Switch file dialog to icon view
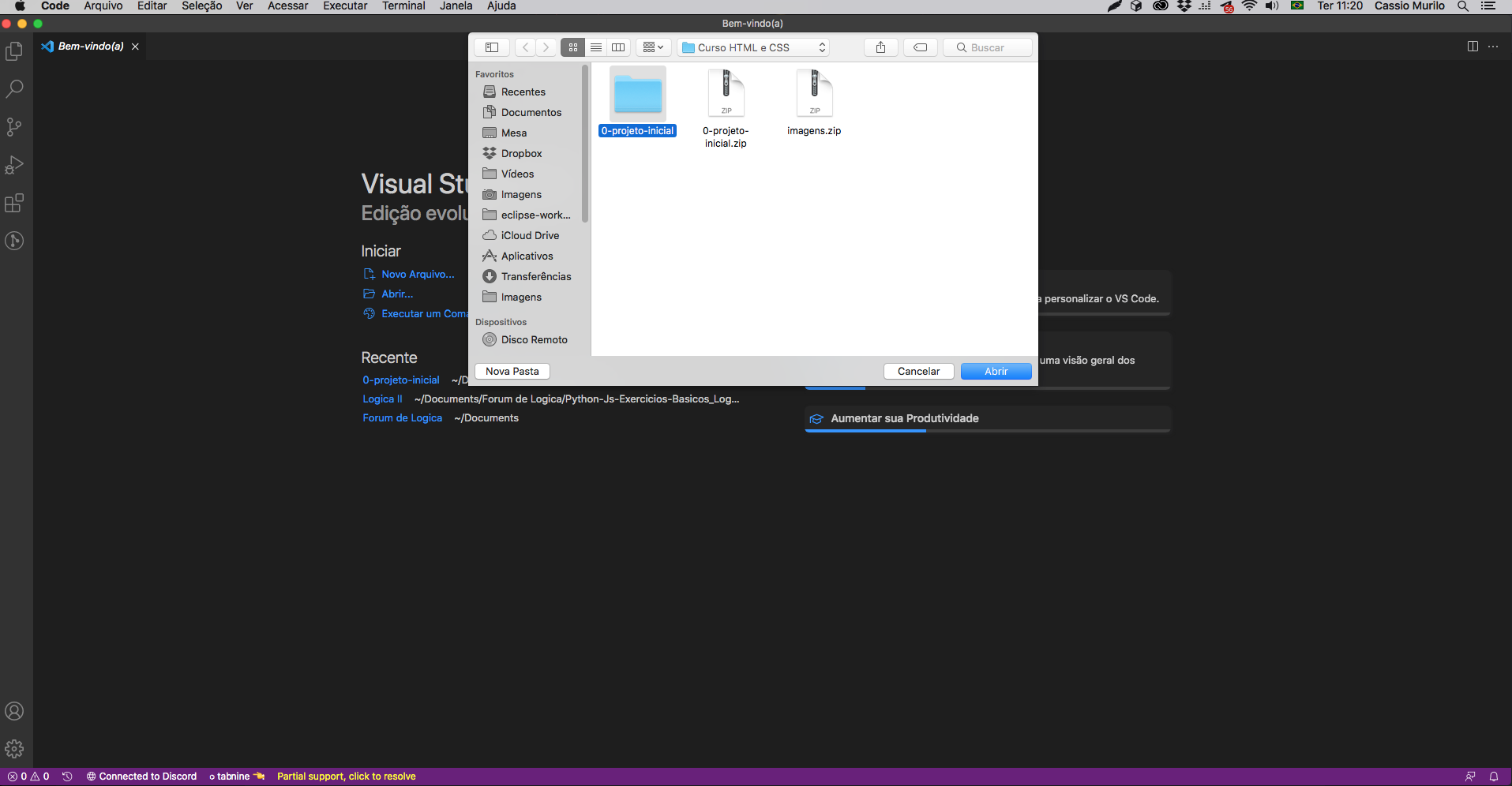The image size is (1512, 786). tap(573, 47)
